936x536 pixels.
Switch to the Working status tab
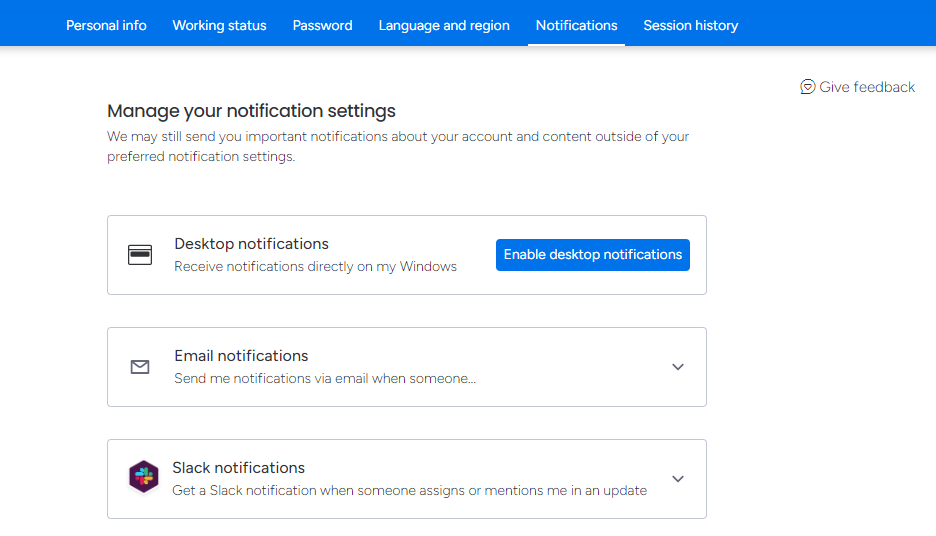click(x=219, y=25)
